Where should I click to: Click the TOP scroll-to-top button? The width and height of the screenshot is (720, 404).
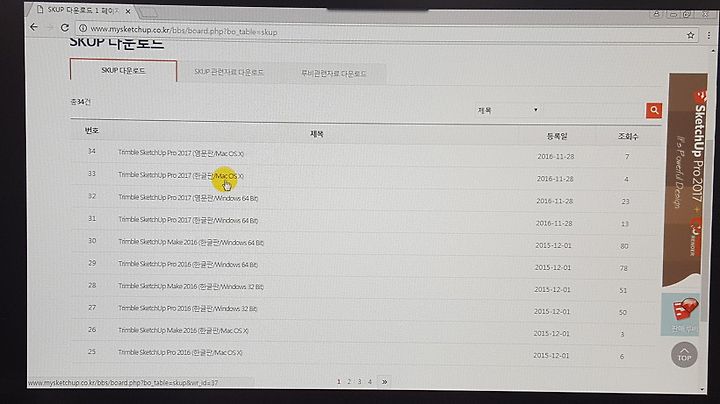pos(684,355)
